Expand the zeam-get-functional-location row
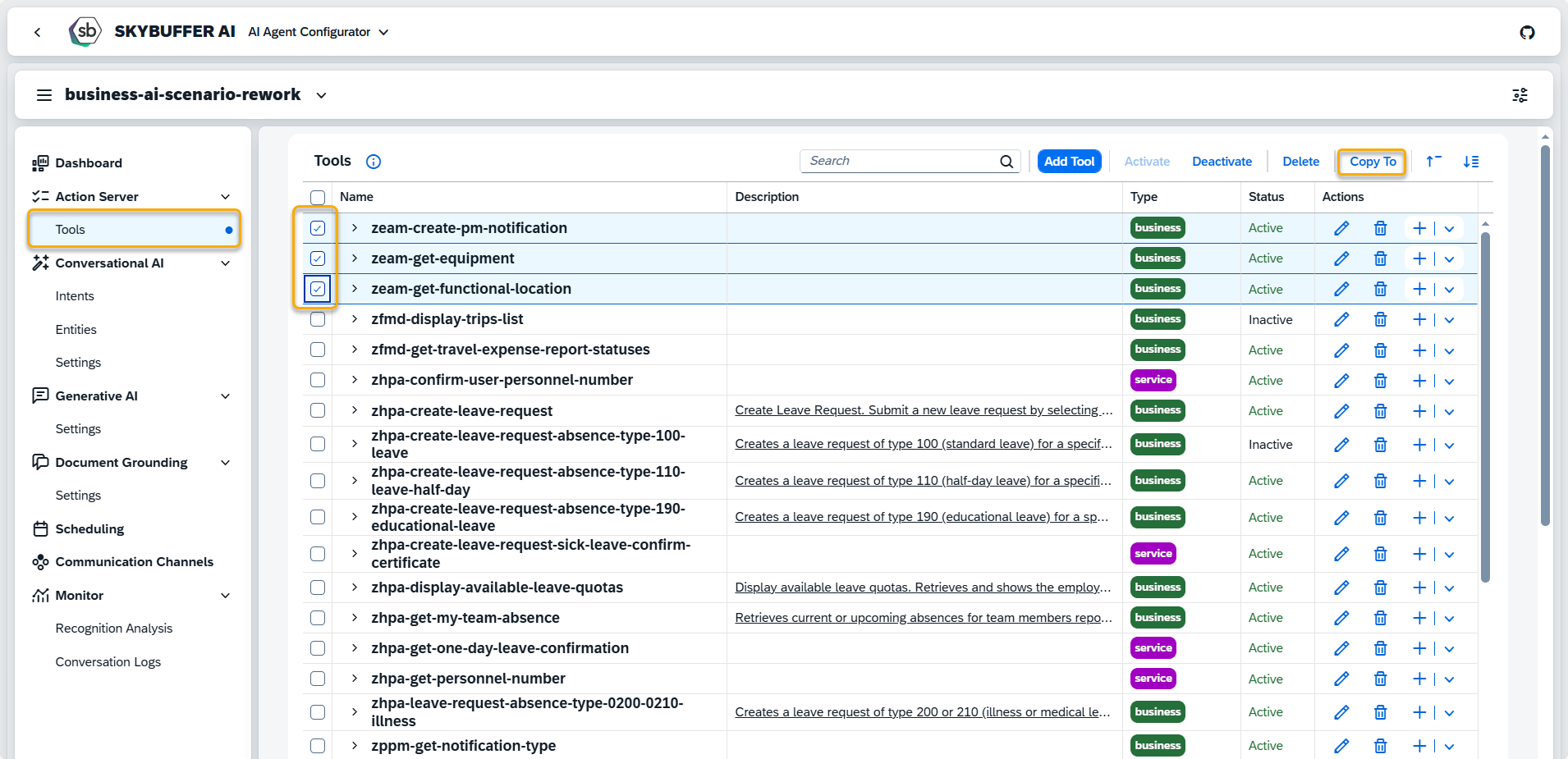 click(x=355, y=289)
